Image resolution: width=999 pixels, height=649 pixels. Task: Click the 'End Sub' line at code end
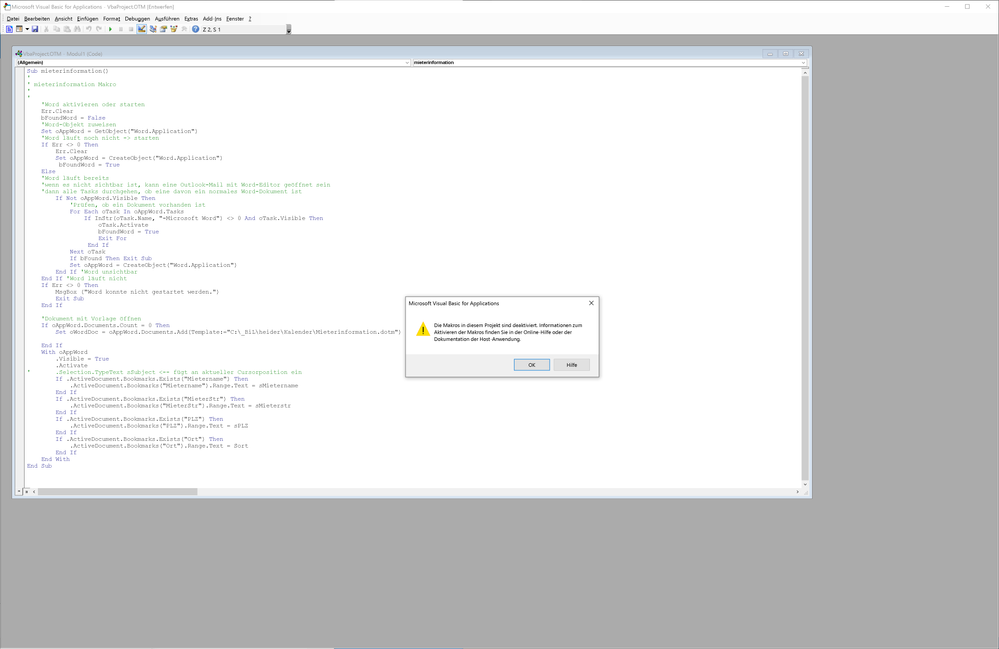point(40,466)
